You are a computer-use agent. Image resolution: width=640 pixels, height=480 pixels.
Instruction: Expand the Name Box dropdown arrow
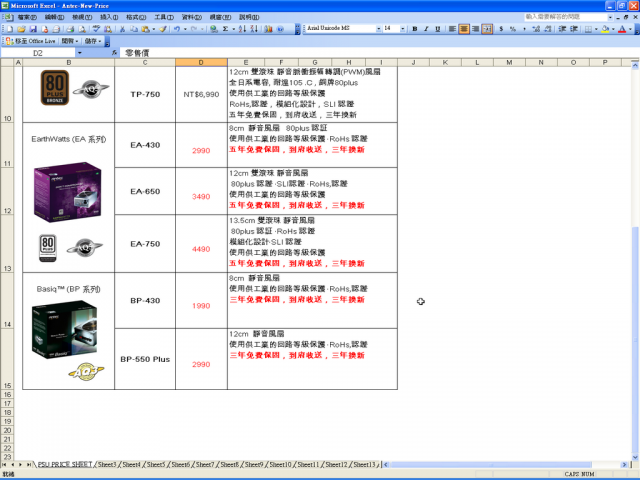(80, 53)
